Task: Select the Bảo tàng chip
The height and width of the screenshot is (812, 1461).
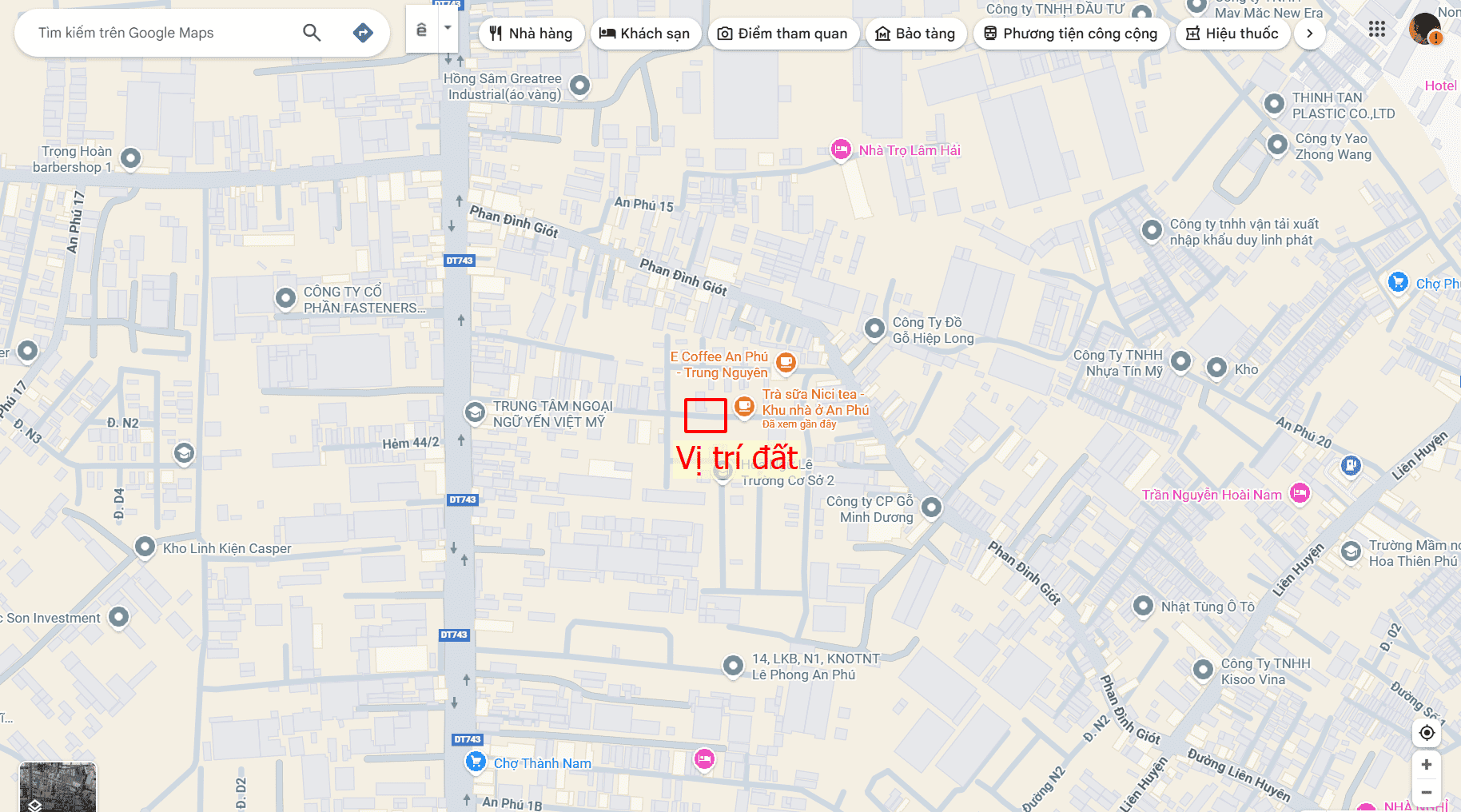Action: 916,34
